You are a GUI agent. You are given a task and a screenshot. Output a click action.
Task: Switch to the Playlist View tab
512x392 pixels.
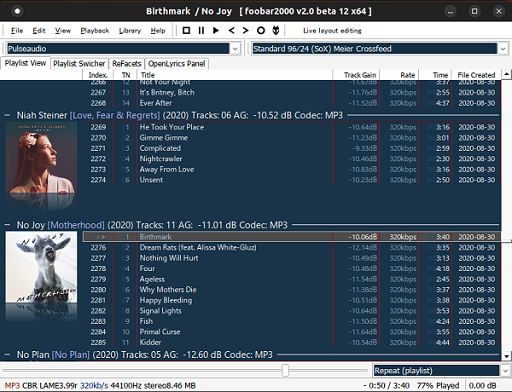(25, 63)
